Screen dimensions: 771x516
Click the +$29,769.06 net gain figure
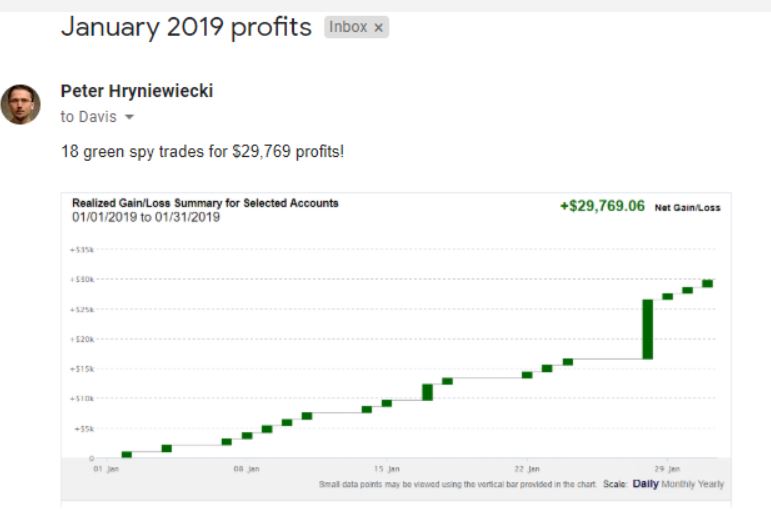pyautogui.click(x=602, y=206)
